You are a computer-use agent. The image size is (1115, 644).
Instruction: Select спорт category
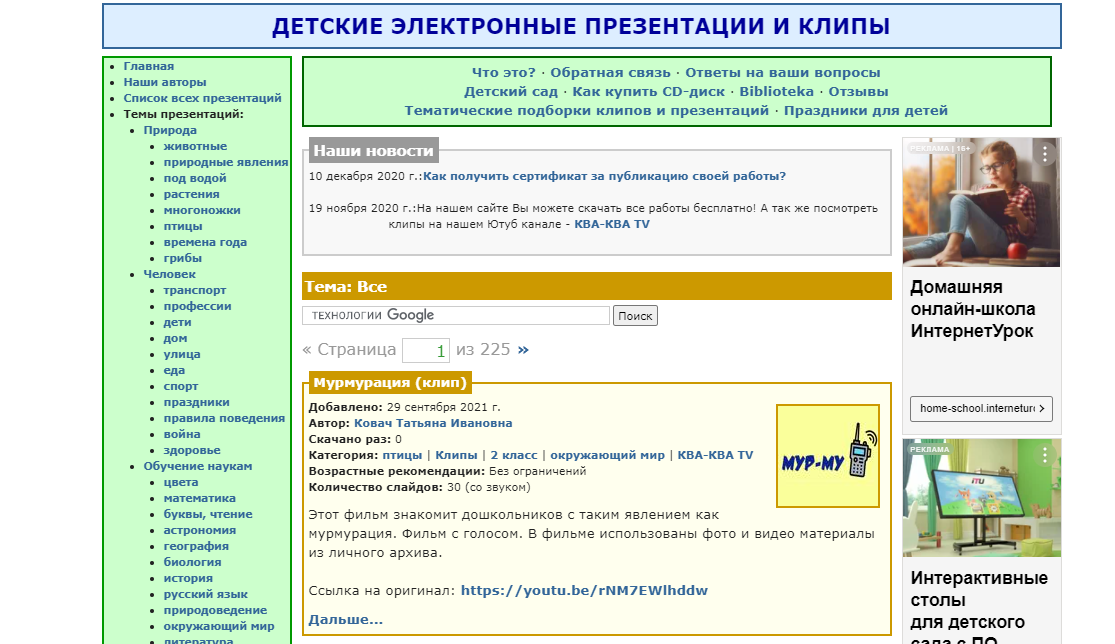pos(181,386)
